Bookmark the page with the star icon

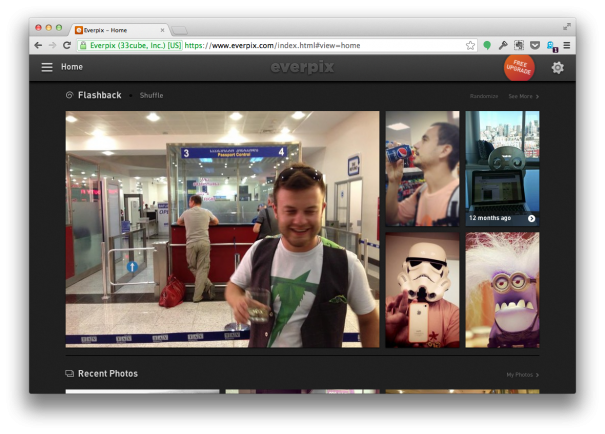tap(470, 46)
